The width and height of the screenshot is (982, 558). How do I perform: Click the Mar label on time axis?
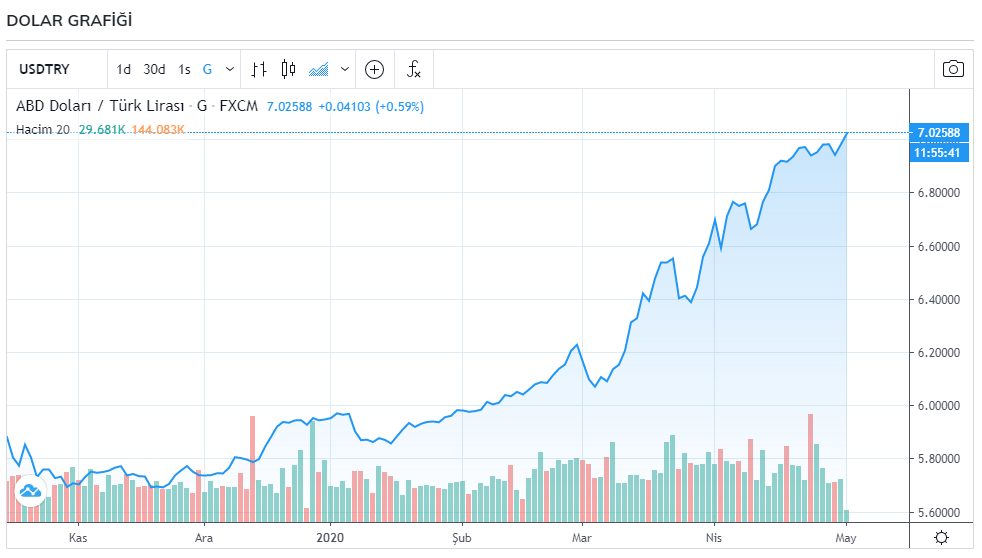(582, 537)
